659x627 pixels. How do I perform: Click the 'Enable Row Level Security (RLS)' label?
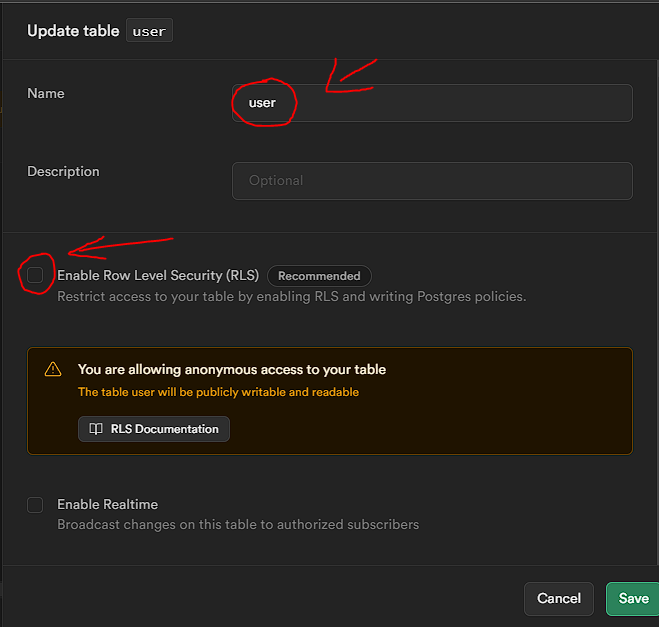point(158,275)
